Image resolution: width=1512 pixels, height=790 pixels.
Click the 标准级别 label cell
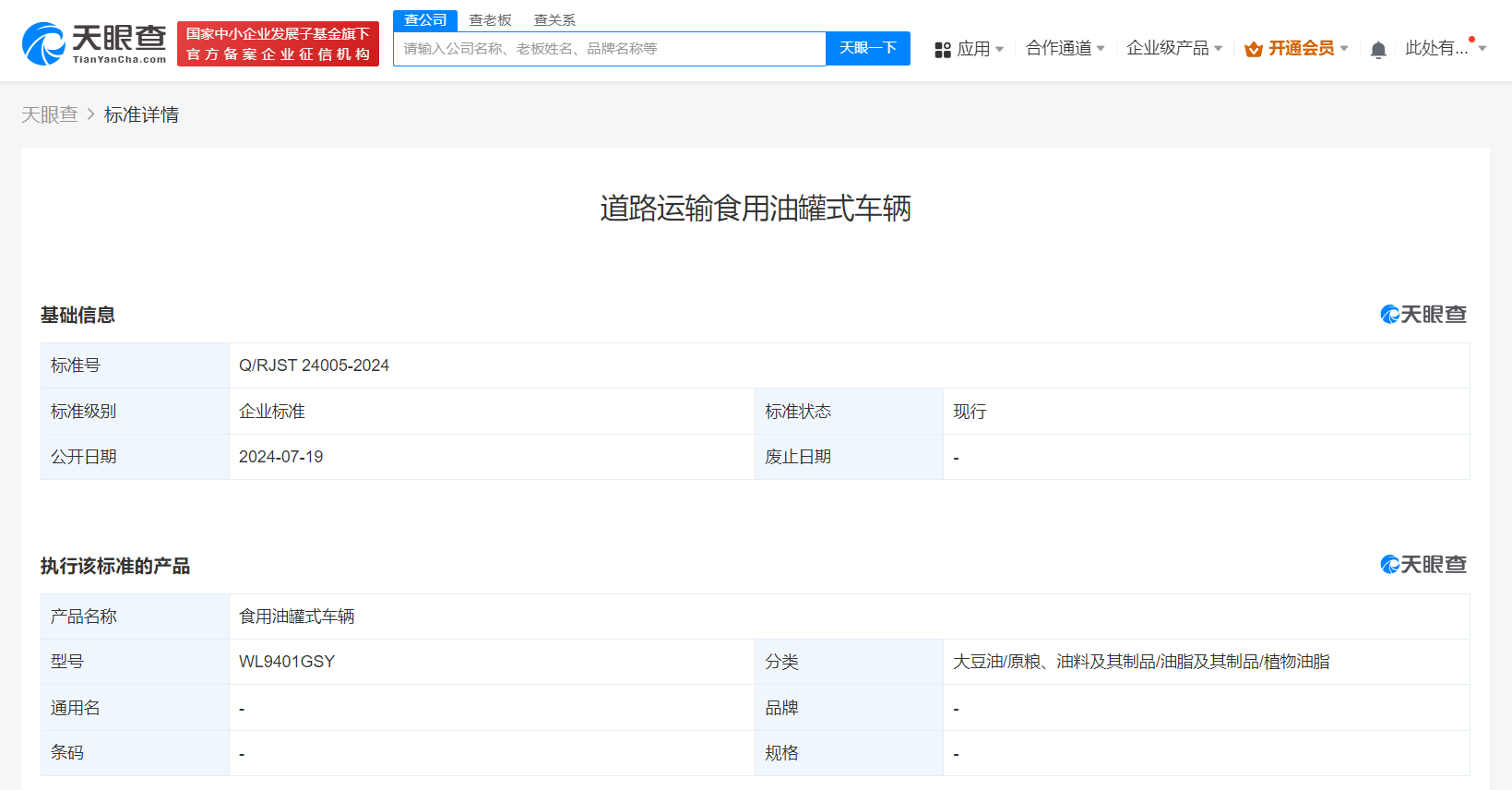(x=135, y=412)
